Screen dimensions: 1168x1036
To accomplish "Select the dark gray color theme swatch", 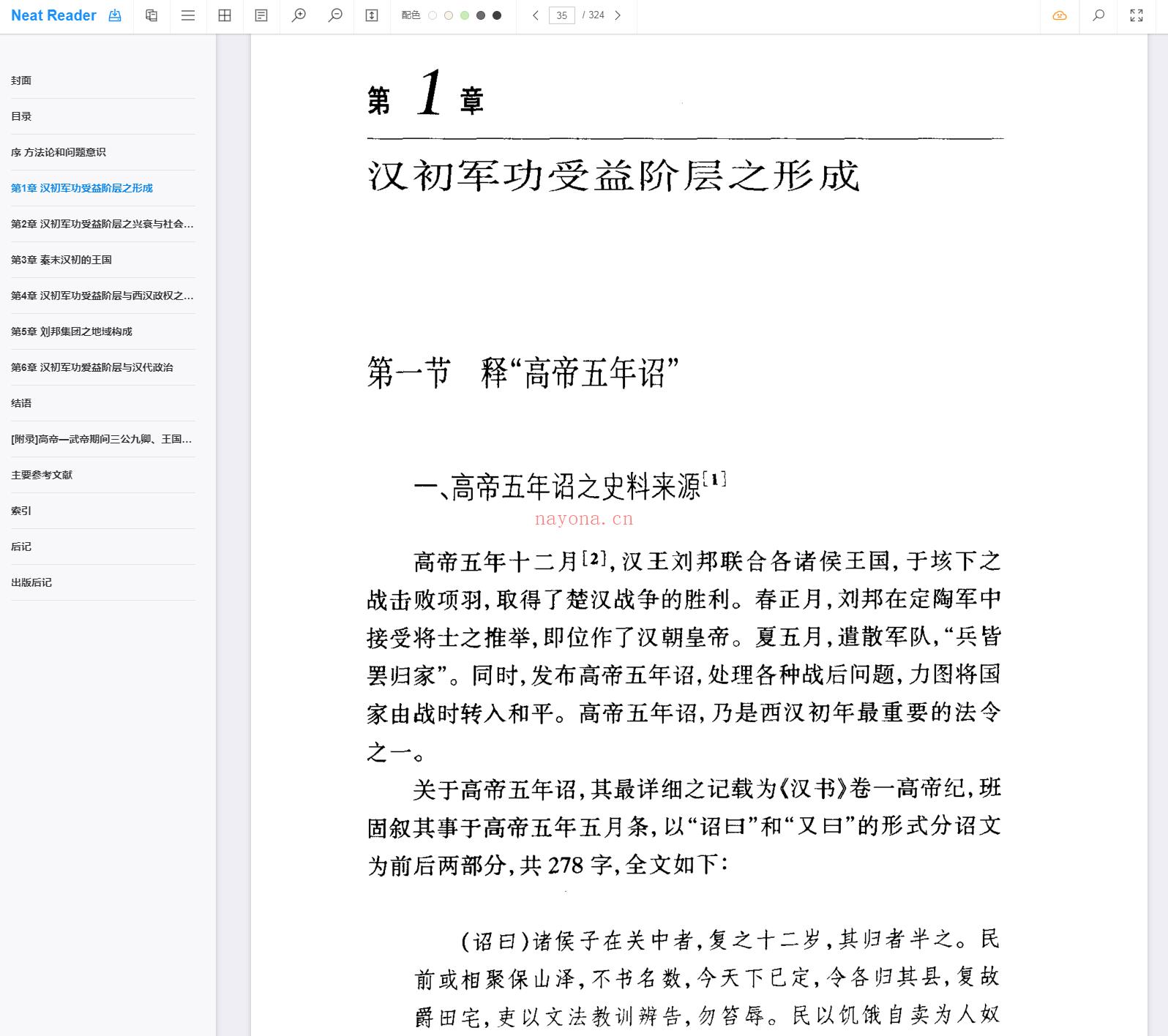I will coord(481,15).
